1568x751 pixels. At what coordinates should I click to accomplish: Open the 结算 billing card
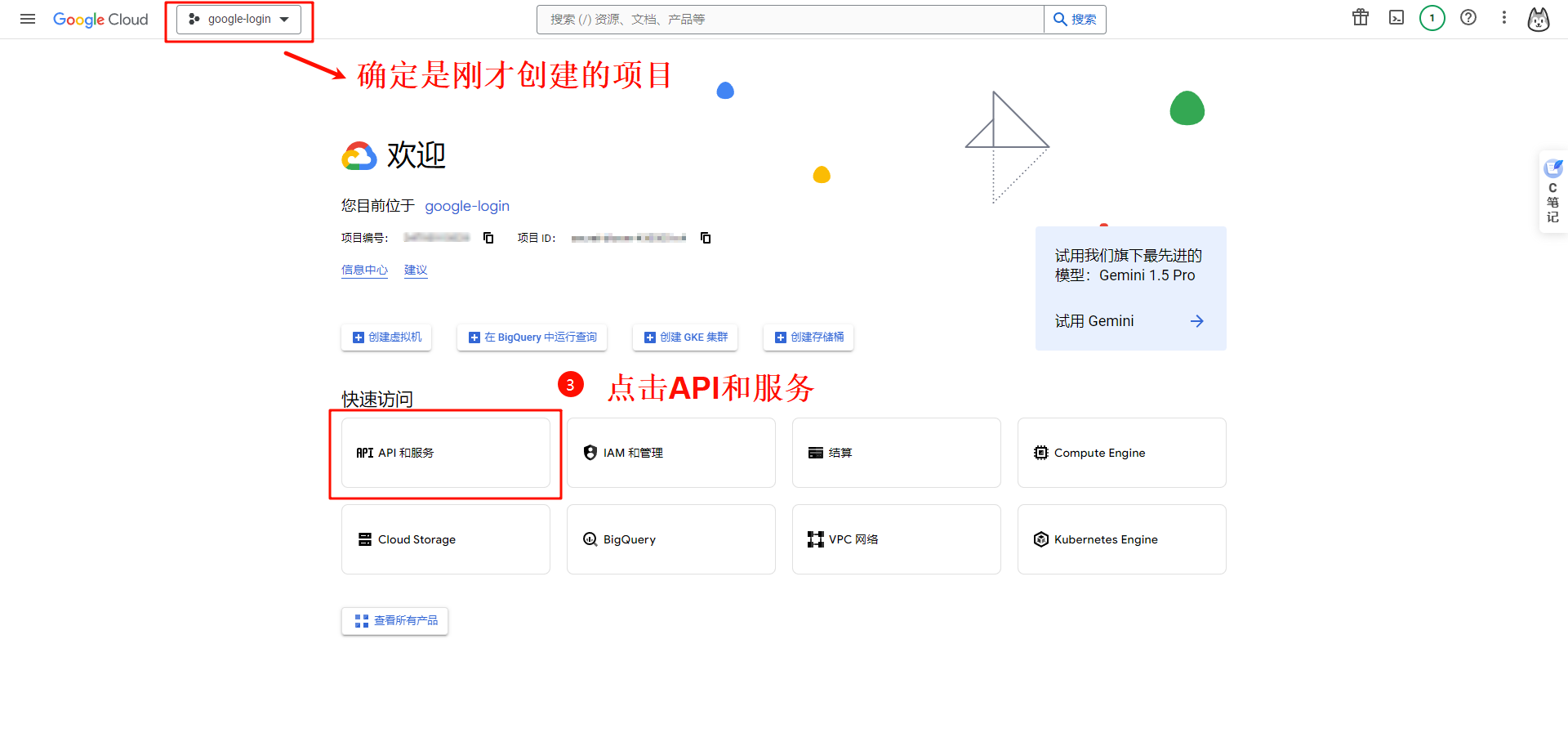coord(897,453)
